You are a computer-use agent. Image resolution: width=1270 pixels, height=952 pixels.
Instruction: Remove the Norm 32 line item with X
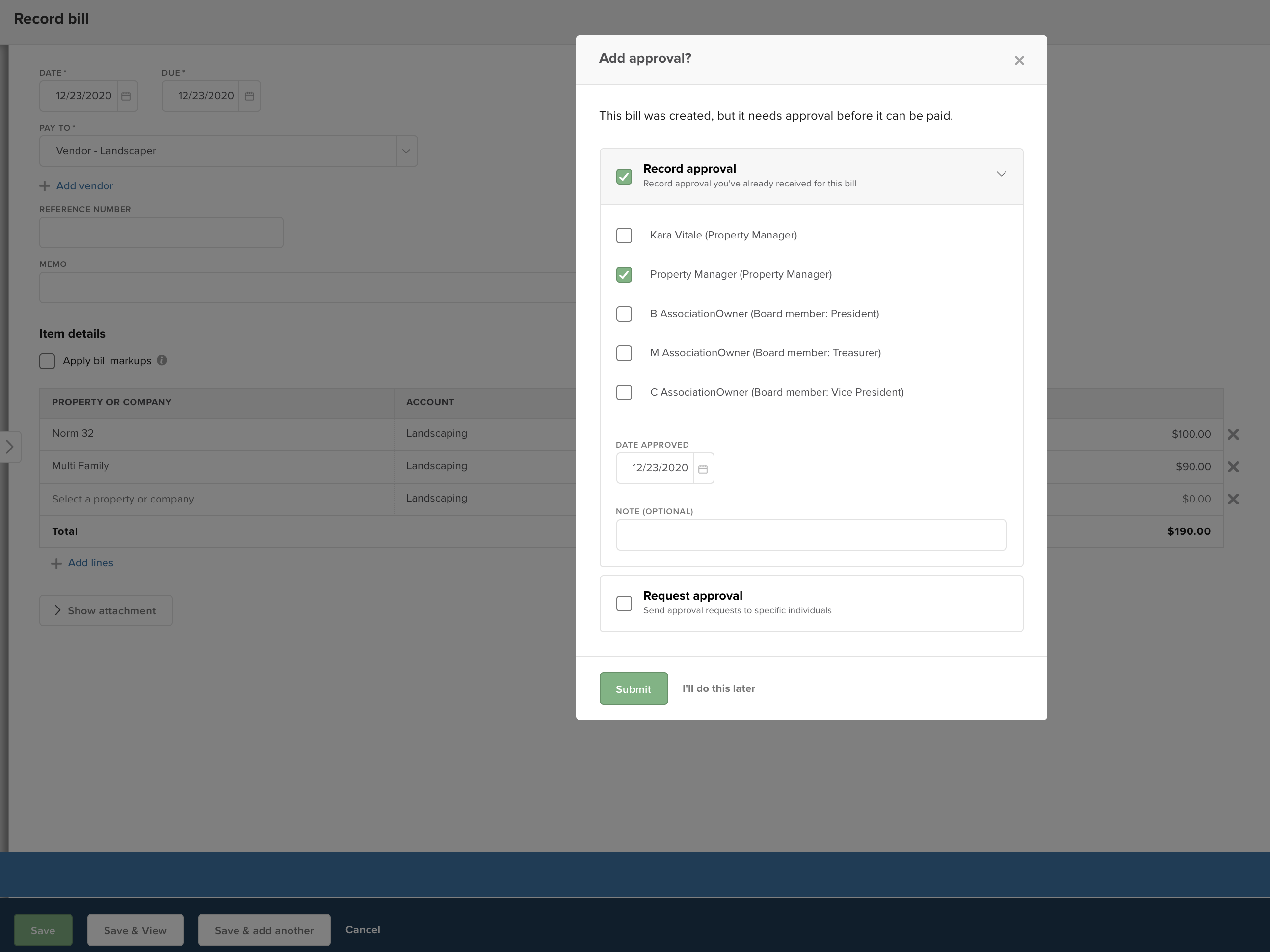(1233, 434)
